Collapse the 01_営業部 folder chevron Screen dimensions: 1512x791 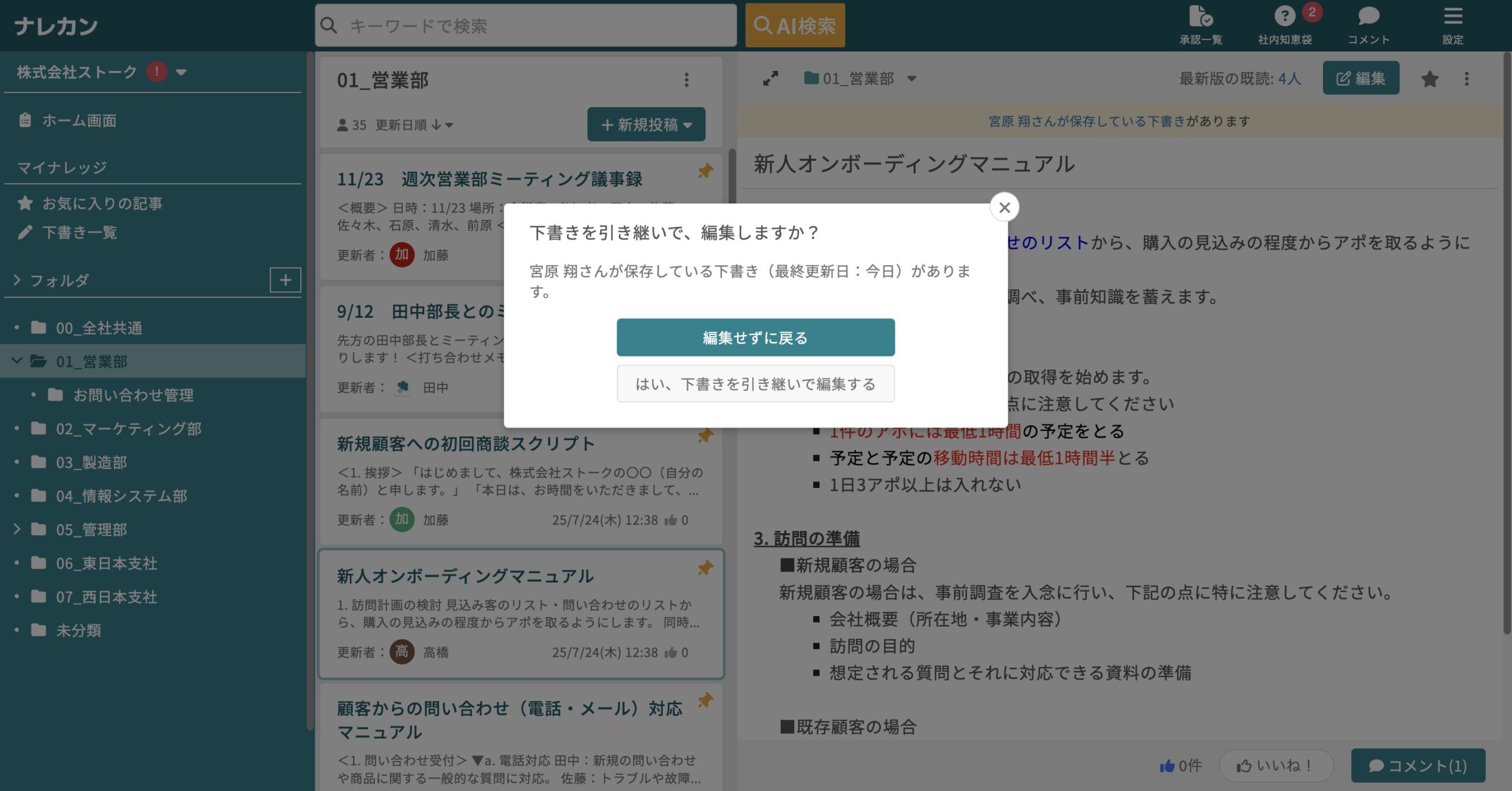pyautogui.click(x=17, y=361)
